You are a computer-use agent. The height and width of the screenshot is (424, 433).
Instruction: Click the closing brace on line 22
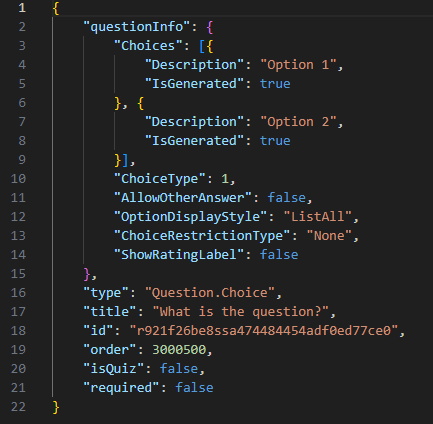(x=56, y=407)
